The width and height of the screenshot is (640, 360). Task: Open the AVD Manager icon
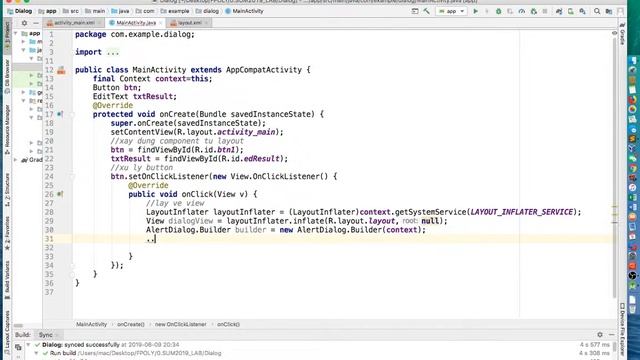tap(571, 11)
